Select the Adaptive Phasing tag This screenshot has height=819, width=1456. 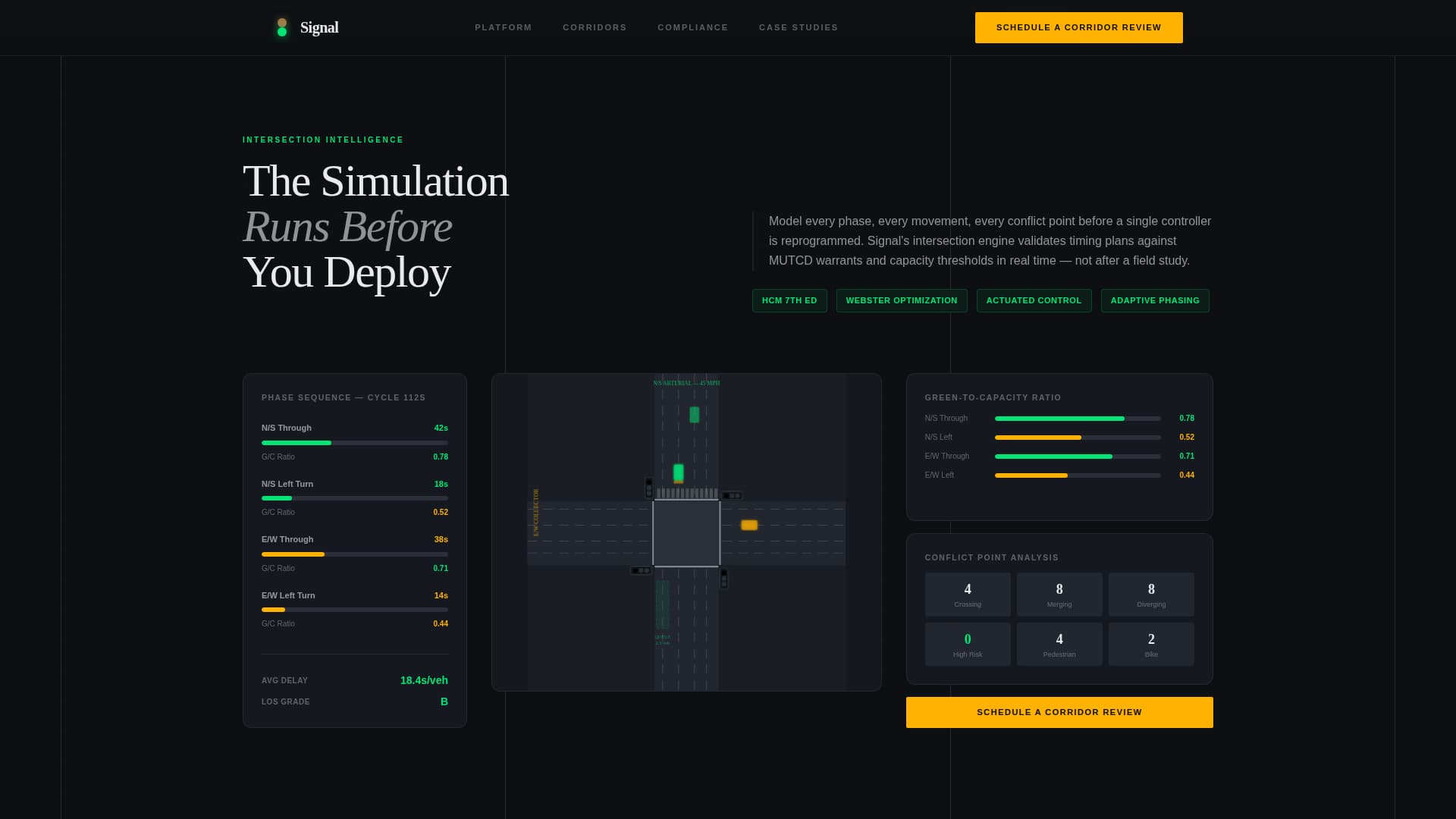point(1155,300)
